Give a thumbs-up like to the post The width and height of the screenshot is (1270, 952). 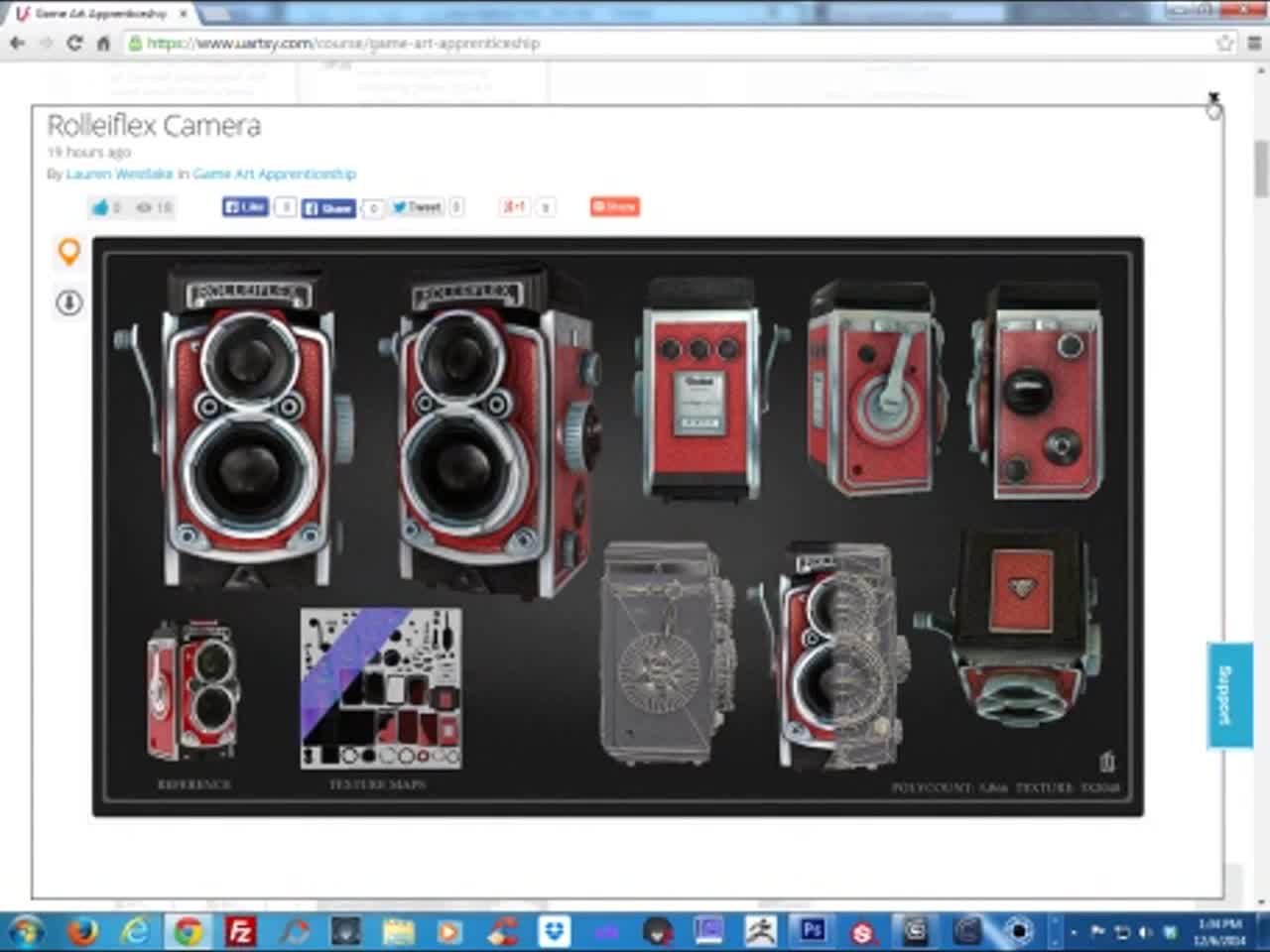click(100, 207)
